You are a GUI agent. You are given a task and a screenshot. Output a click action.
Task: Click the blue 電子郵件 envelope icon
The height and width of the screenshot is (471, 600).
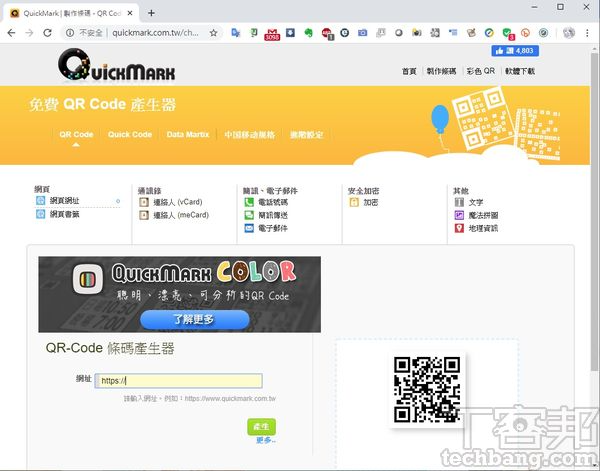(249, 228)
